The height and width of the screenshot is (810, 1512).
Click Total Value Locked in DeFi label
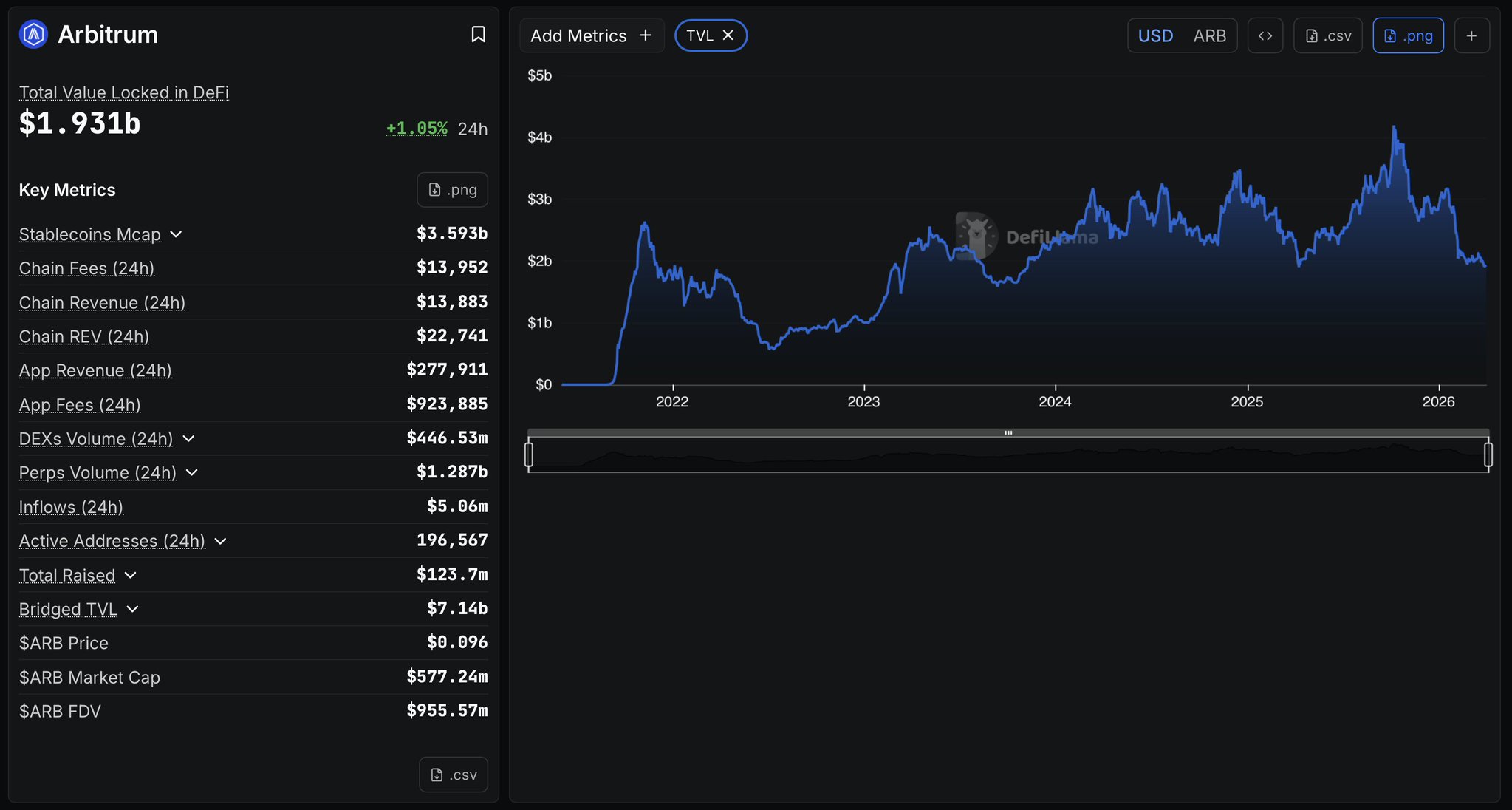pos(123,92)
